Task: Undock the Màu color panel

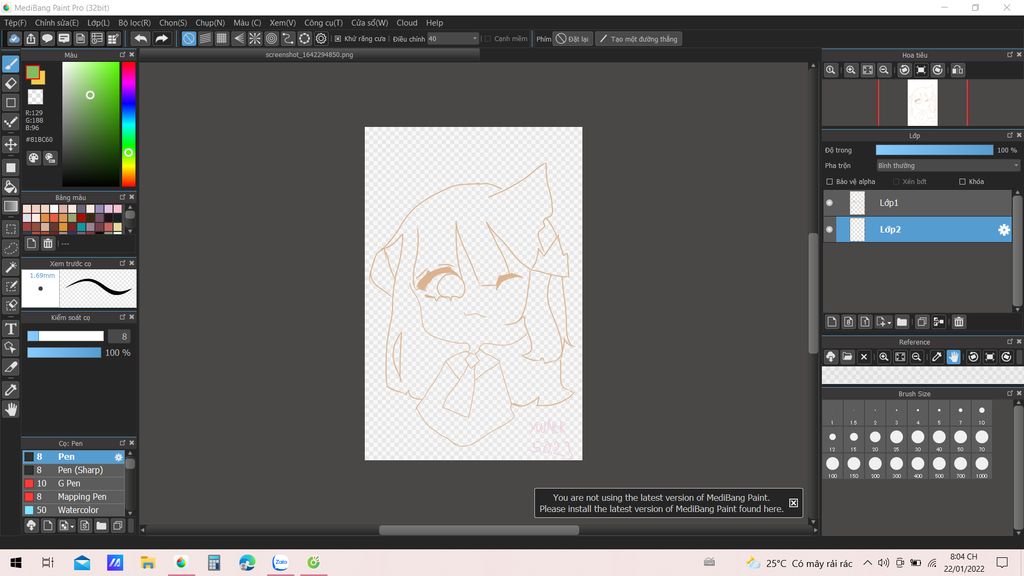Action: [x=122, y=55]
